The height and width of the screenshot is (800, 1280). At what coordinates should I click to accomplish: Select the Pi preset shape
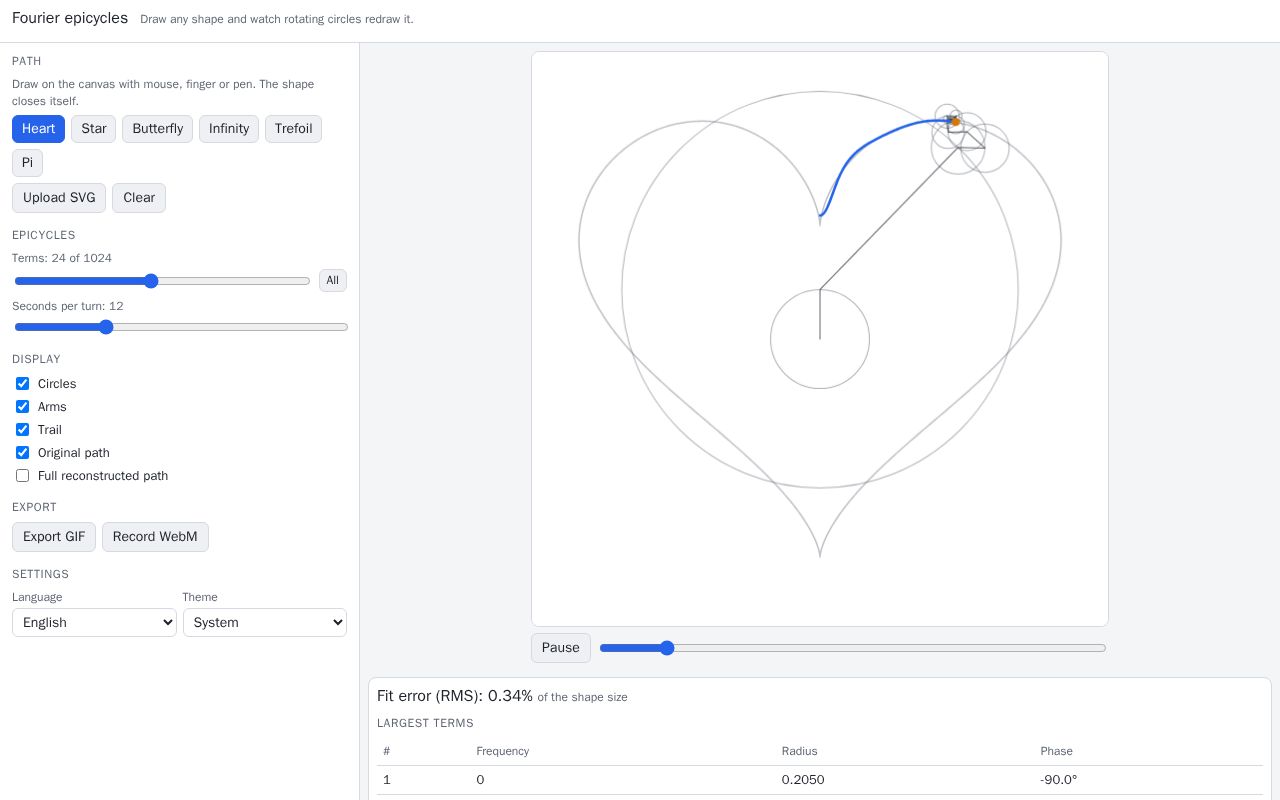pyautogui.click(x=27, y=163)
